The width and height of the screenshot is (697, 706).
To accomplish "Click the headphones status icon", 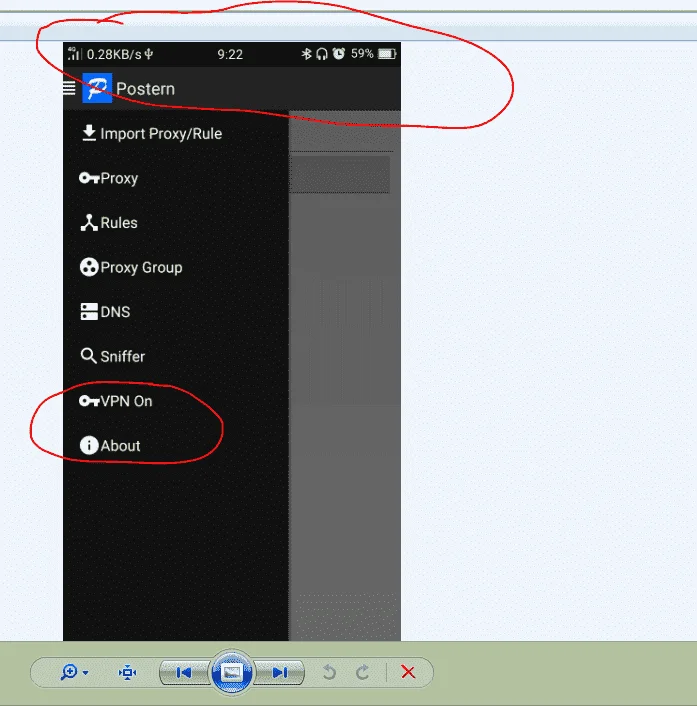I will tap(321, 54).
